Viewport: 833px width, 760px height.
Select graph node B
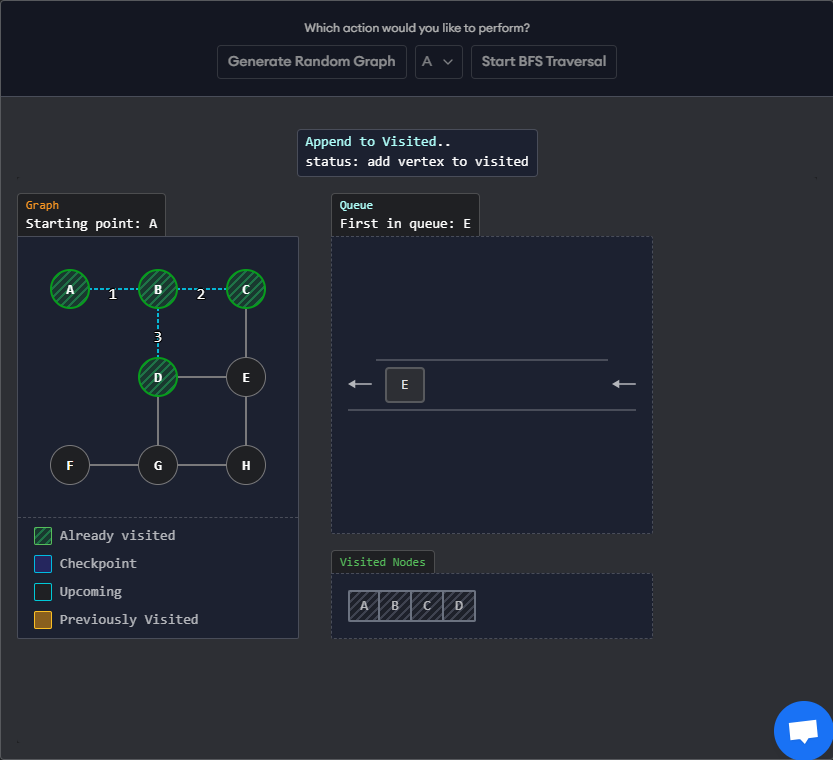[x=158, y=289]
